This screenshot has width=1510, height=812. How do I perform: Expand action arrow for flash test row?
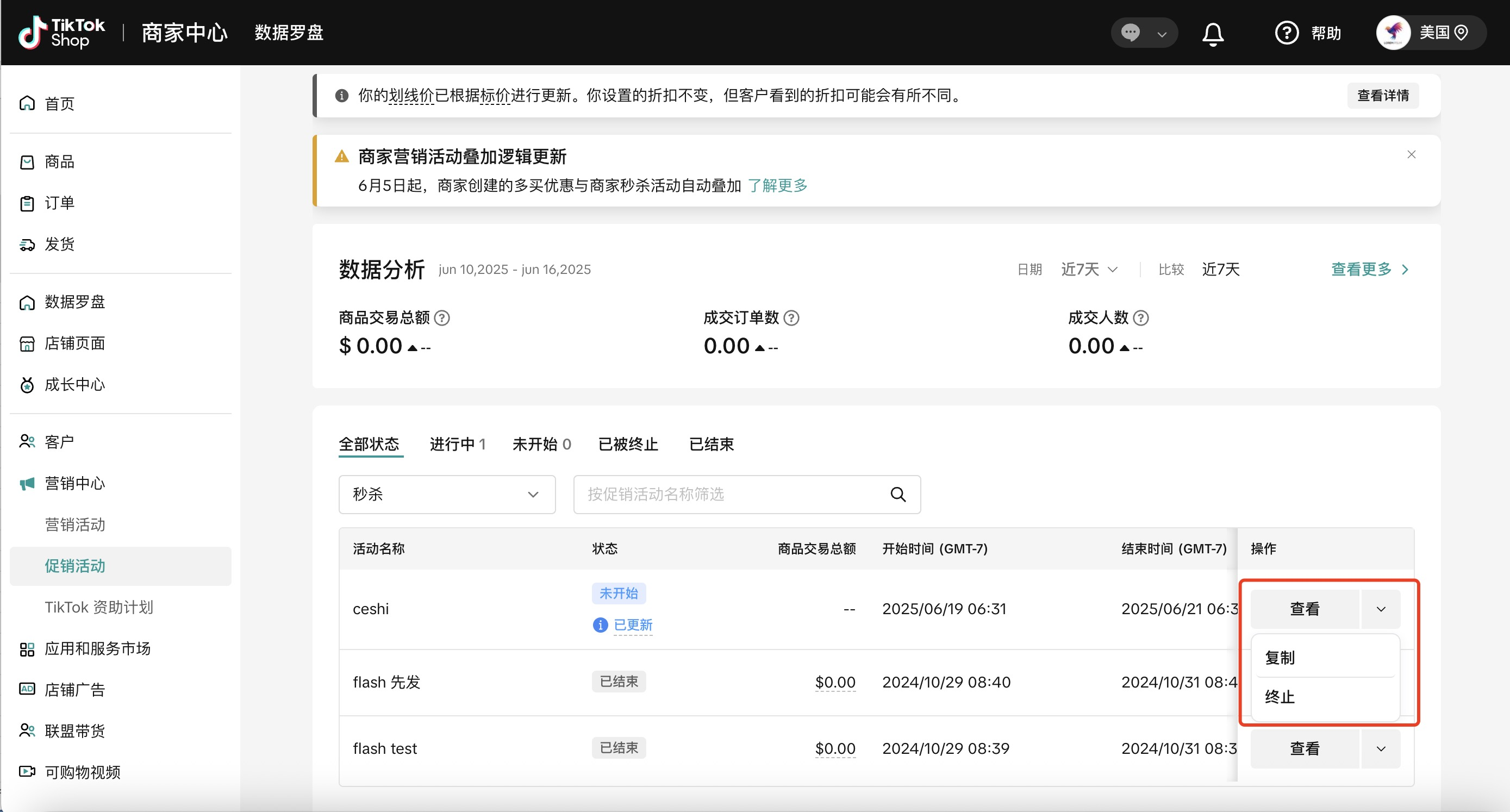(1381, 749)
